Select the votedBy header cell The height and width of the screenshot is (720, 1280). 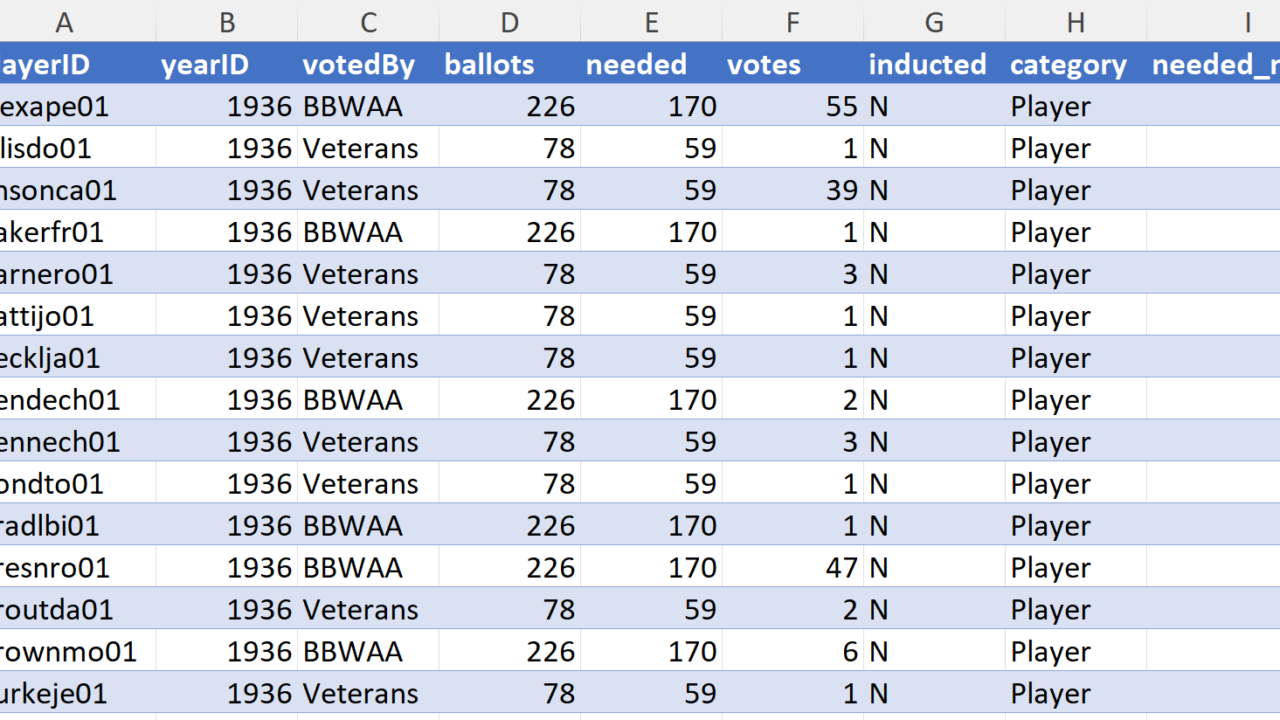click(x=367, y=65)
